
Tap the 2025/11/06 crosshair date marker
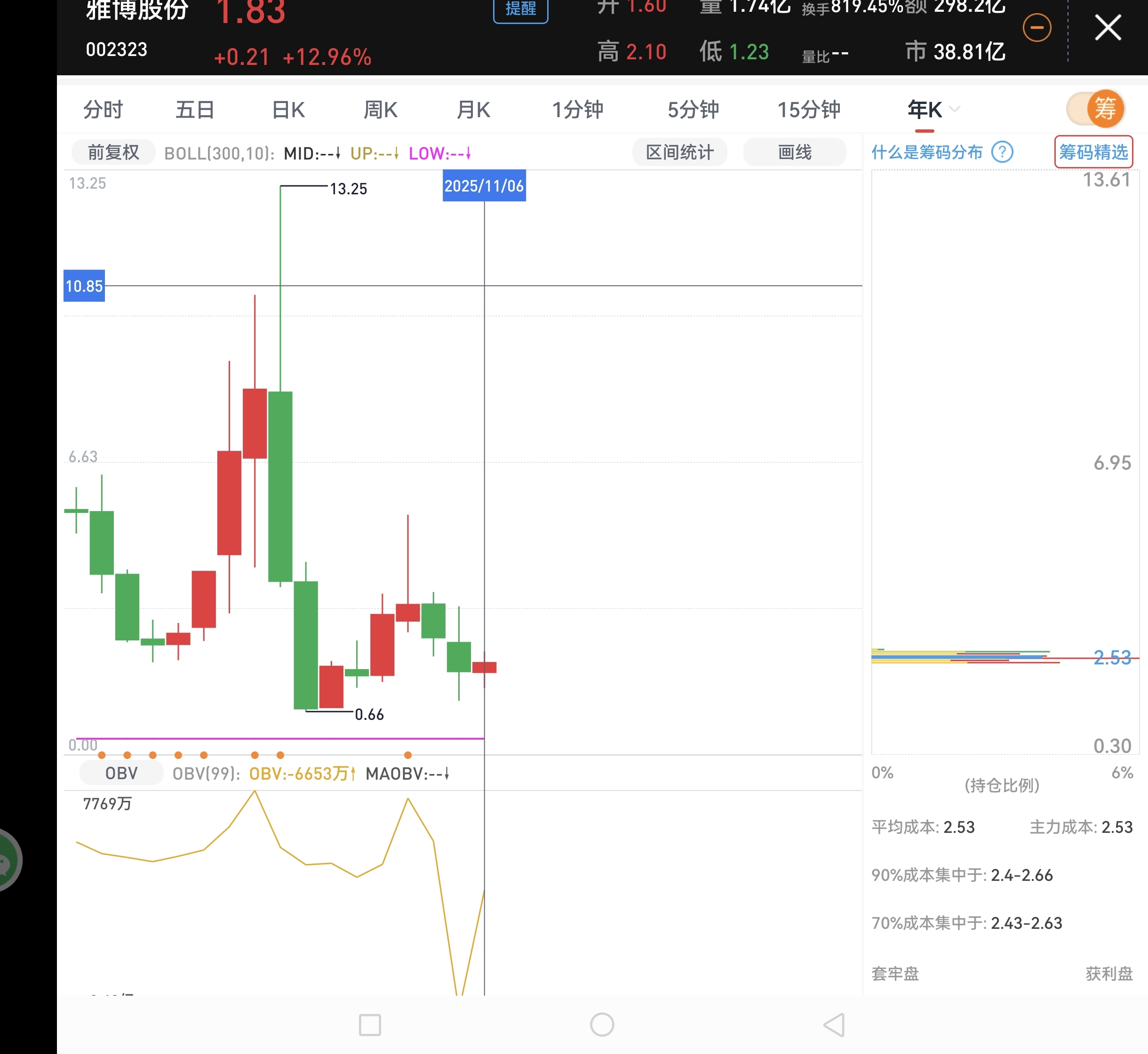484,186
